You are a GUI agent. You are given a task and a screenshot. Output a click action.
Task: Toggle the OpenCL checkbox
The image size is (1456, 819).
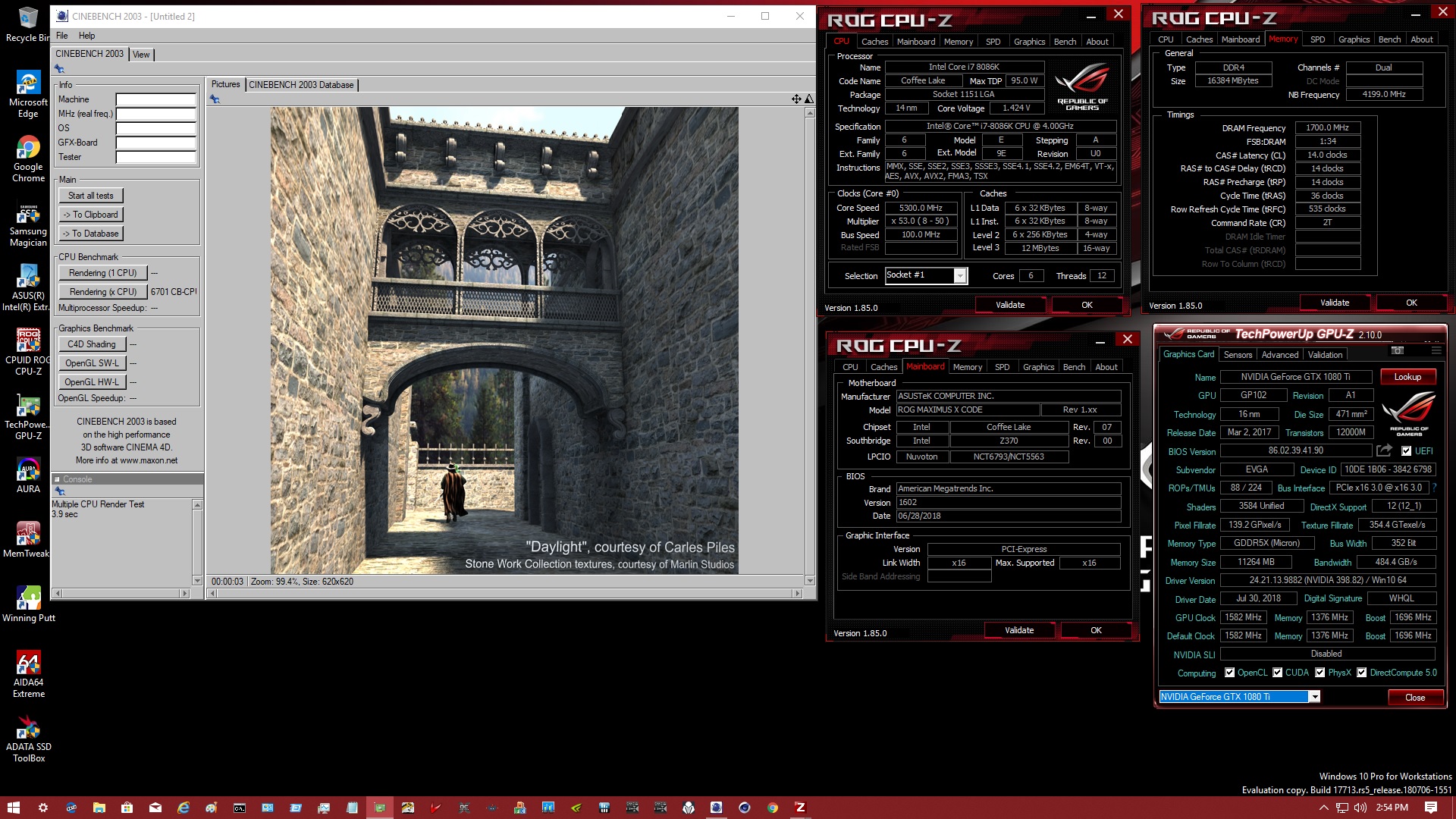[x=1229, y=673]
